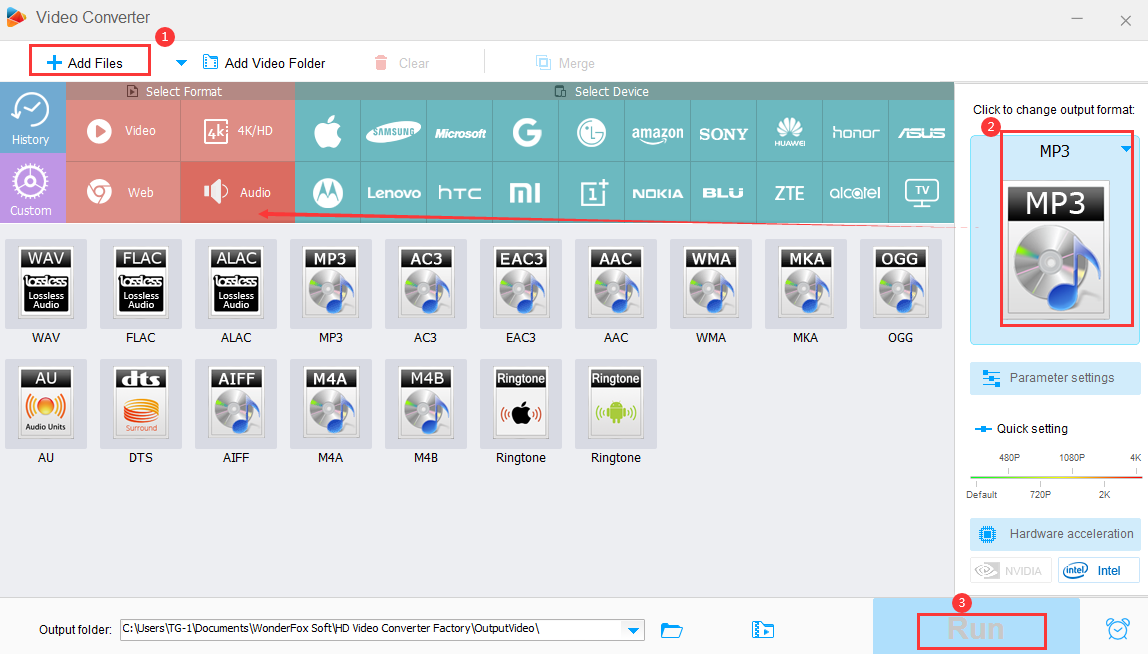Open the Google device presets

(x=526, y=132)
